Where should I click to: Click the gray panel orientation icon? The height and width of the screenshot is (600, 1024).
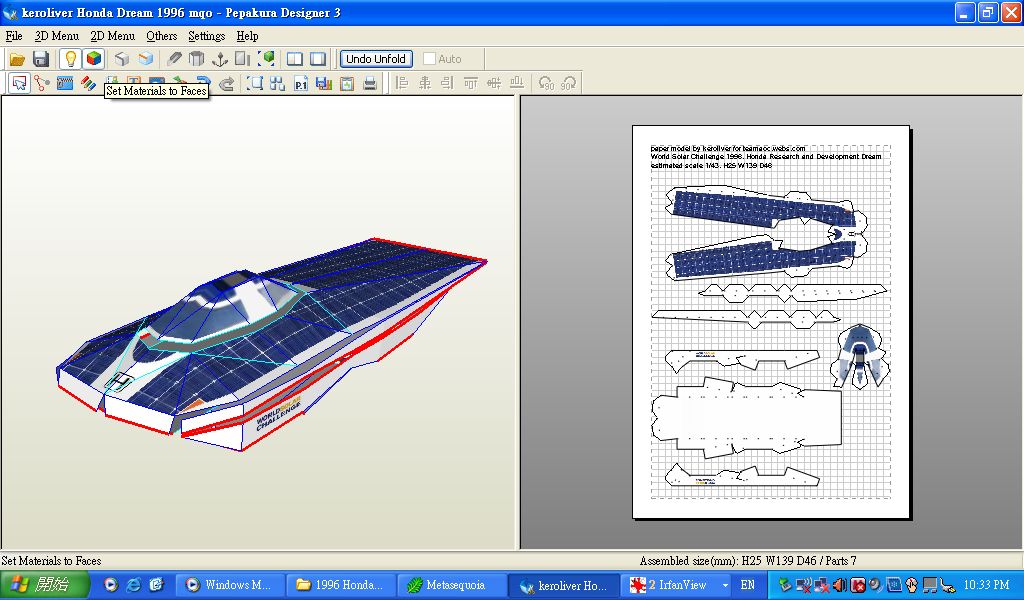[242, 59]
